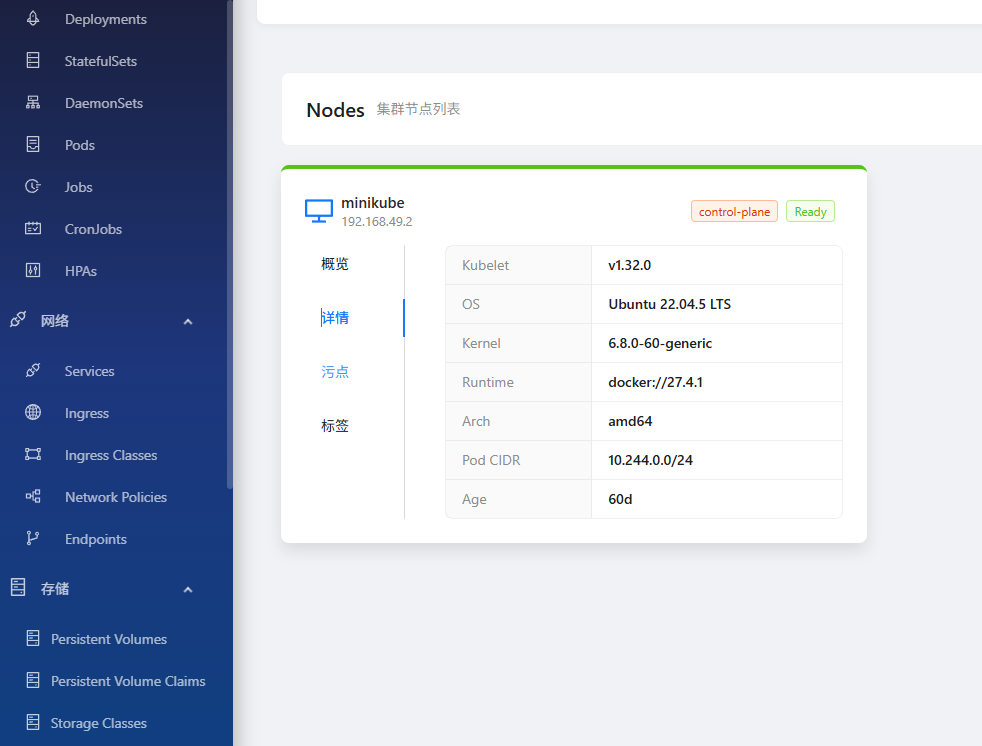982x746 pixels.
Task: Open Ingress in the sidebar
Action: pyautogui.click(x=87, y=413)
